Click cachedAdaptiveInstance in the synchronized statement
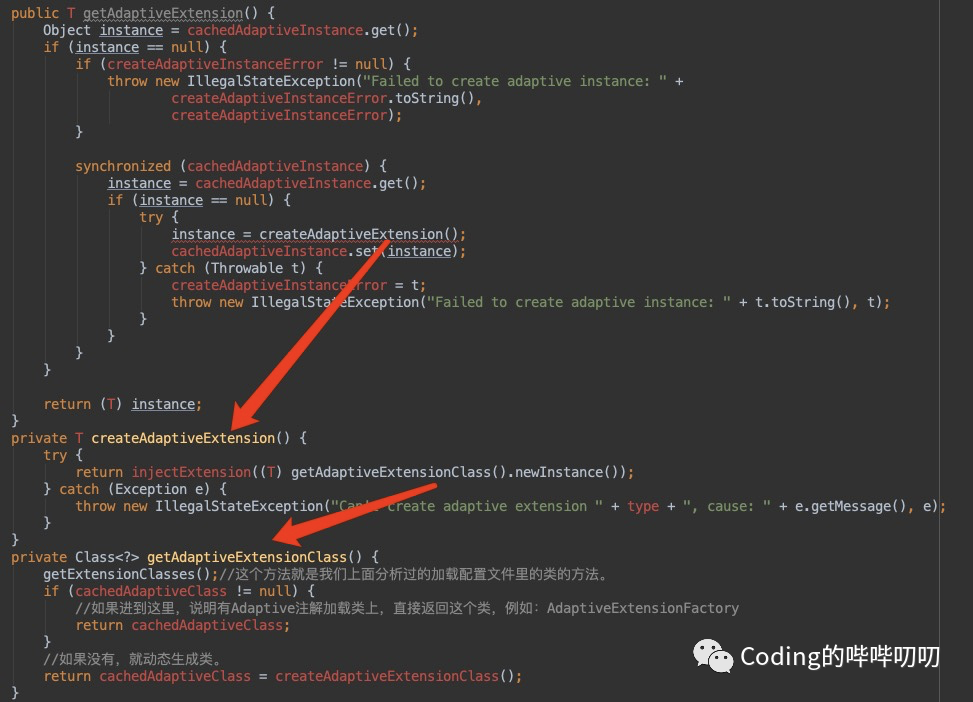The height and width of the screenshot is (702, 973). point(275,166)
